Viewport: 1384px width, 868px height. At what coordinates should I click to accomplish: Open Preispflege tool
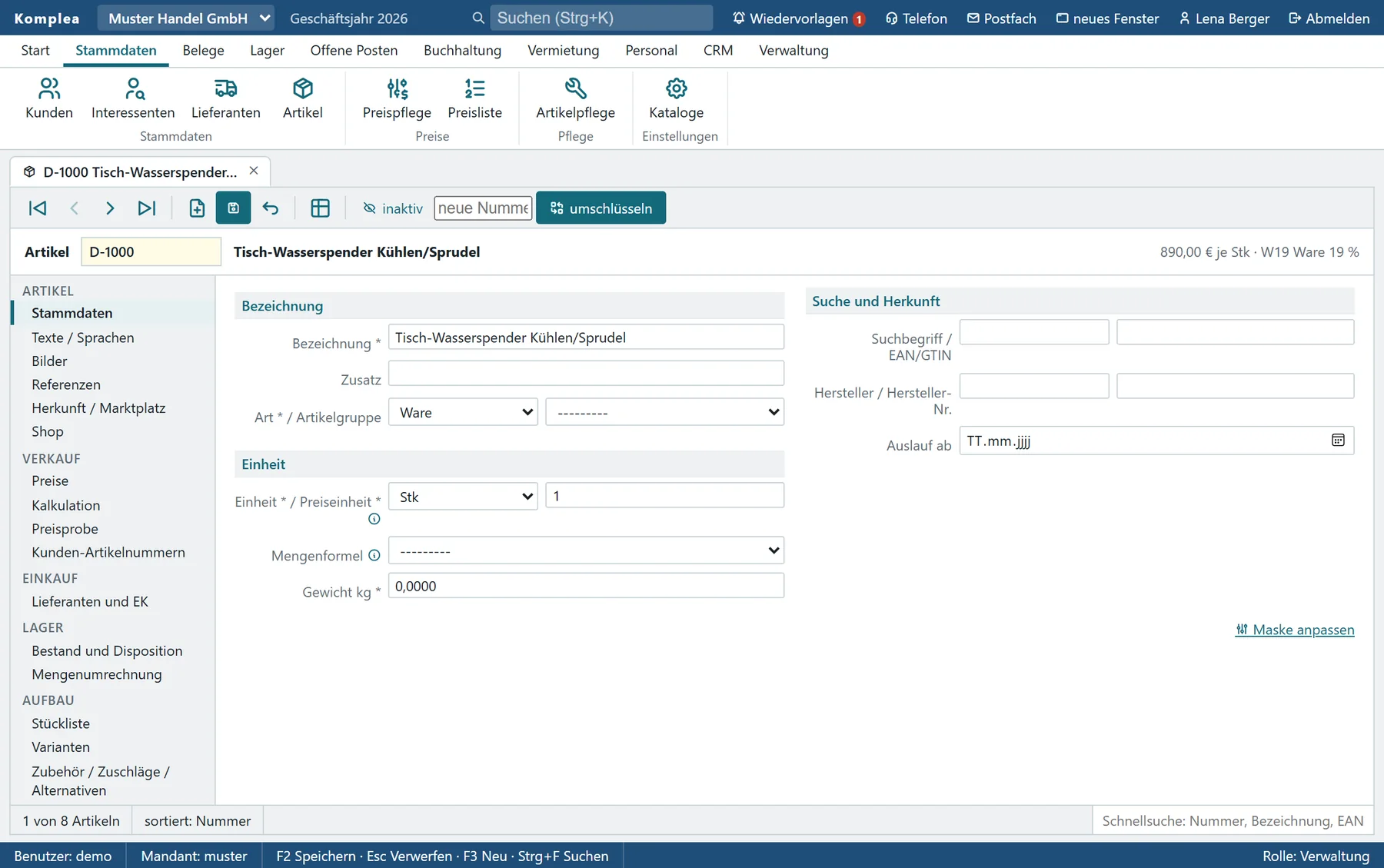coord(397,98)
